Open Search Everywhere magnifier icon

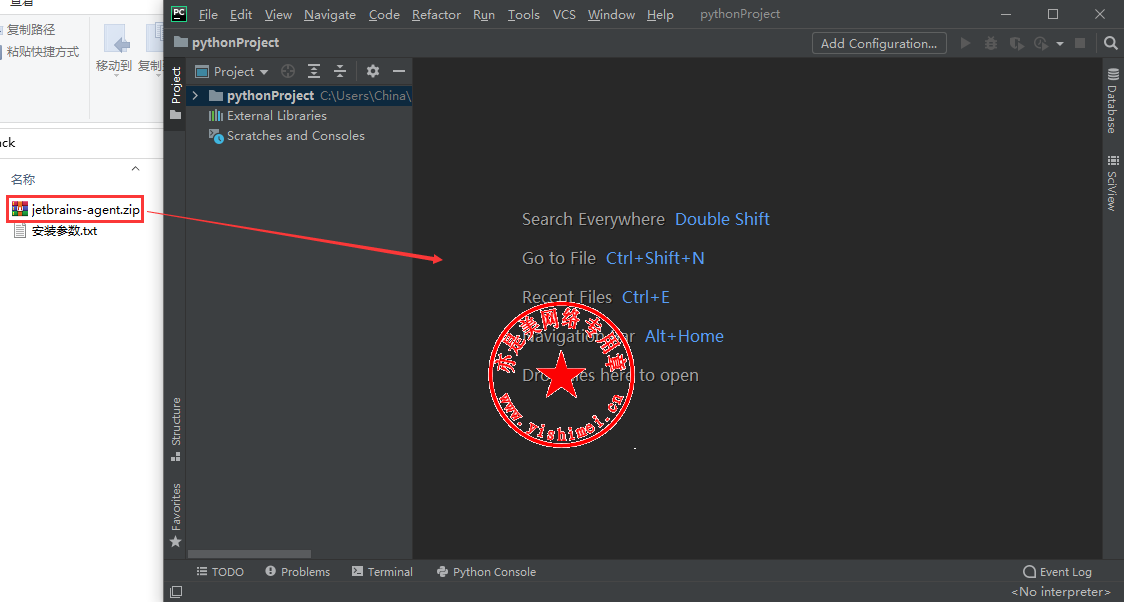tap(1110, 43)
